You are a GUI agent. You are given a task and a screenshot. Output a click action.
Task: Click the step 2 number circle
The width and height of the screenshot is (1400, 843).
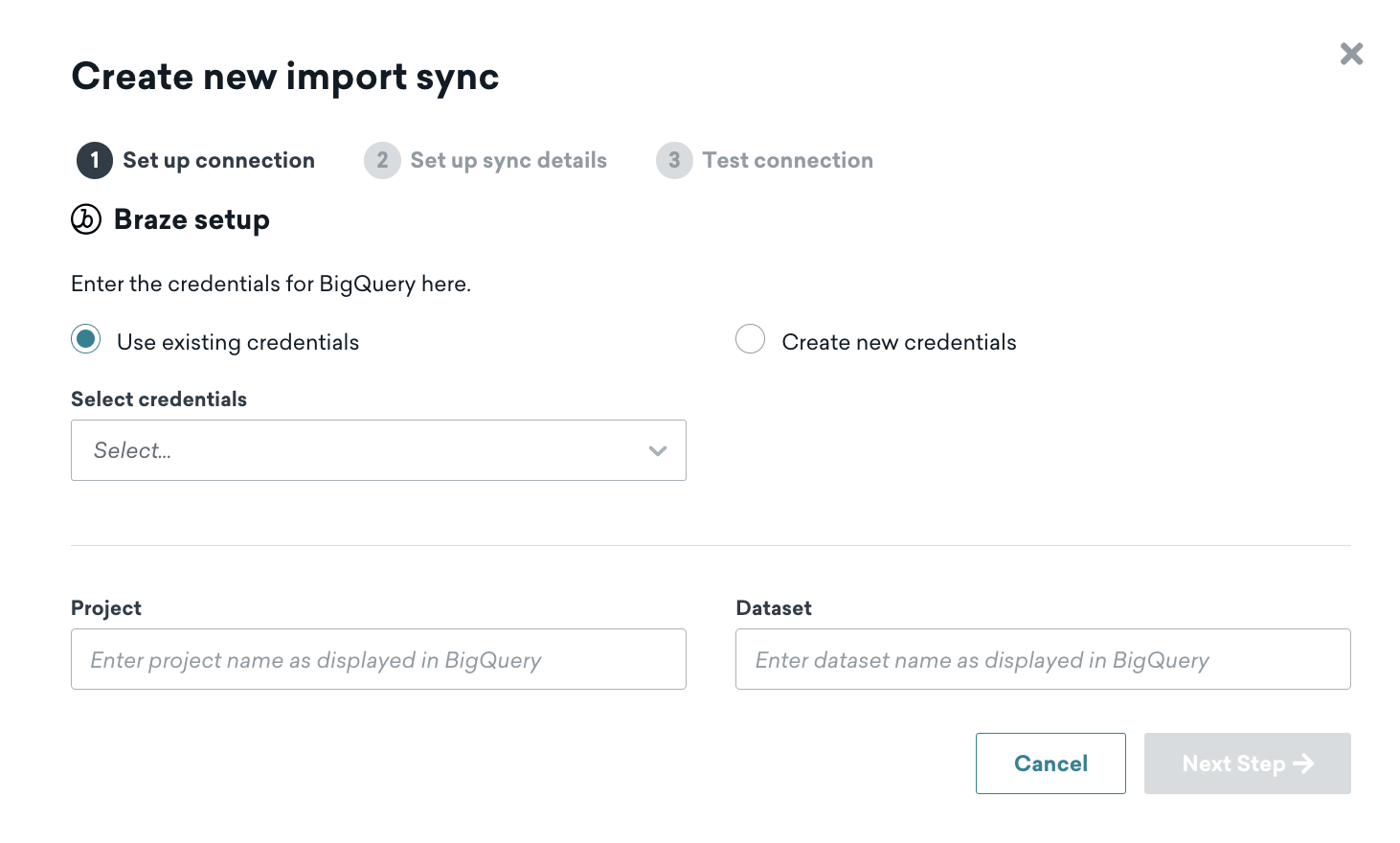tap(382, 160)
